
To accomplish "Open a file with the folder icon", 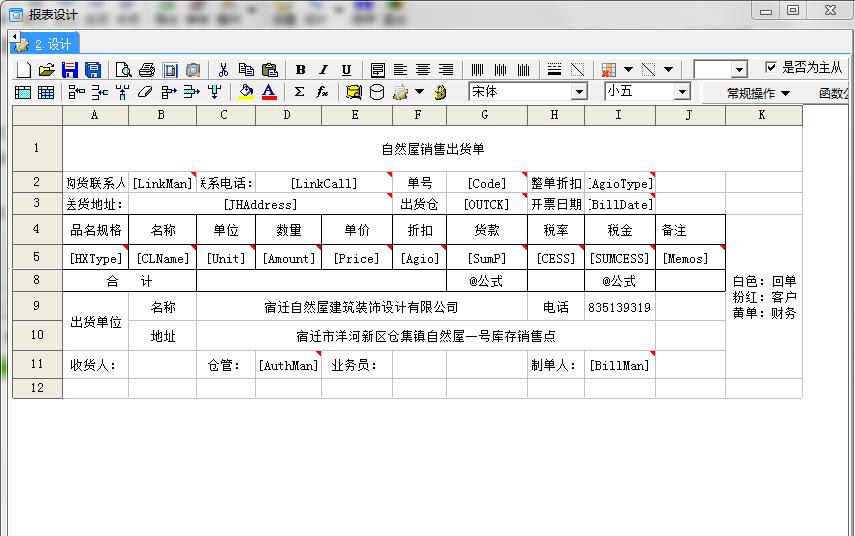I will [x=46, y=70].
